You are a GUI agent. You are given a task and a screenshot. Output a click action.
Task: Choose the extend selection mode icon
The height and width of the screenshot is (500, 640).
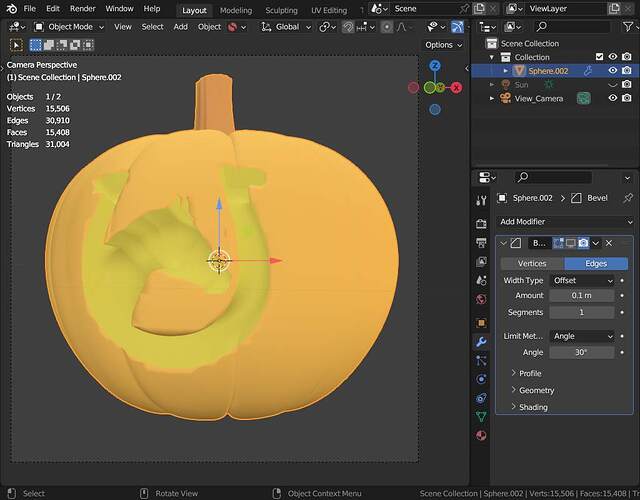[49, 45]
